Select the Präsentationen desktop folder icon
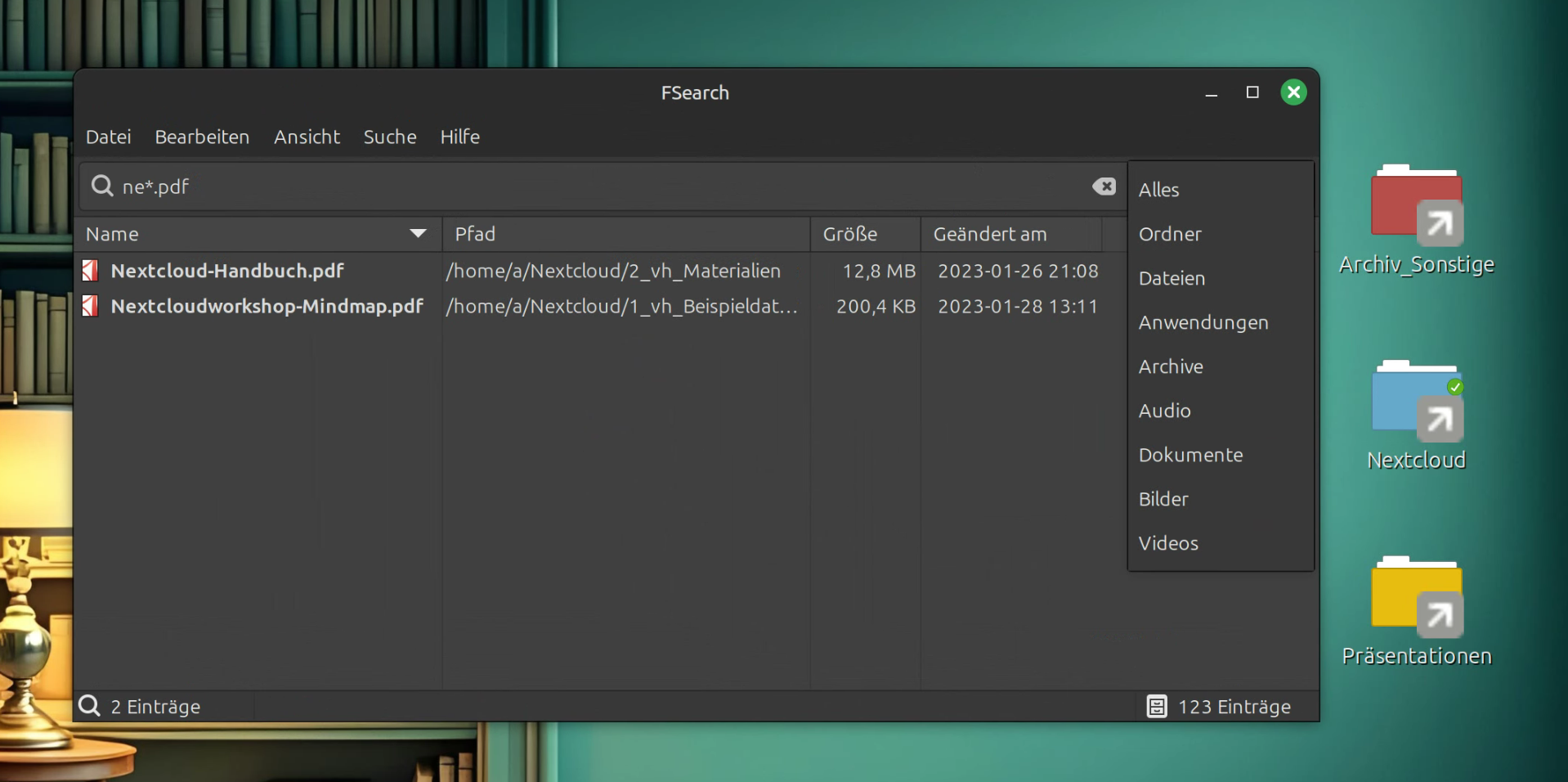This screenshot has width=1568, height=782. pyautogui.click(x=1417, y=596)
